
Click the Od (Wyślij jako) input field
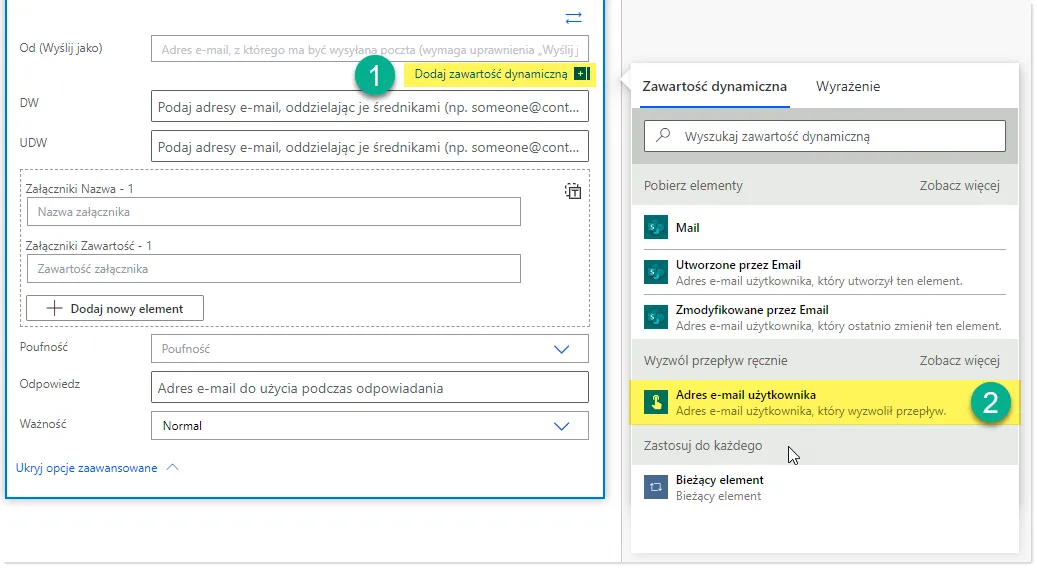point(369,48)
